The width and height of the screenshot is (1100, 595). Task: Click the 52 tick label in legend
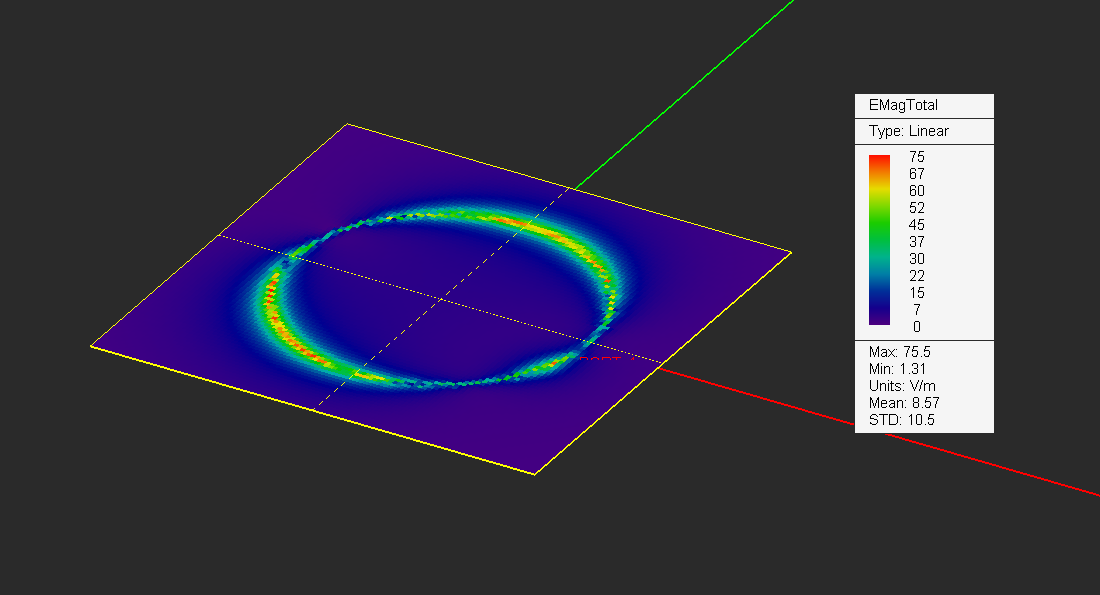tap(917, 208)
